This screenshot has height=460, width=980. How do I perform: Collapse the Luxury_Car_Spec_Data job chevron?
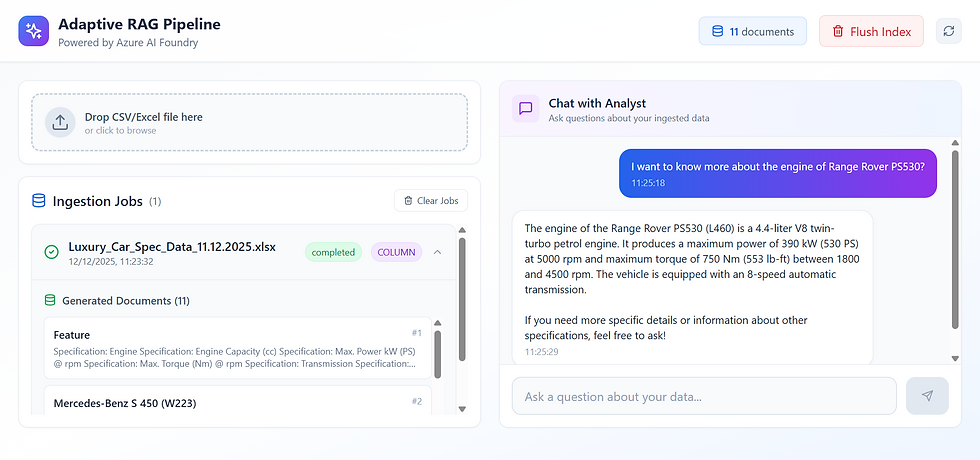point(437,252)
